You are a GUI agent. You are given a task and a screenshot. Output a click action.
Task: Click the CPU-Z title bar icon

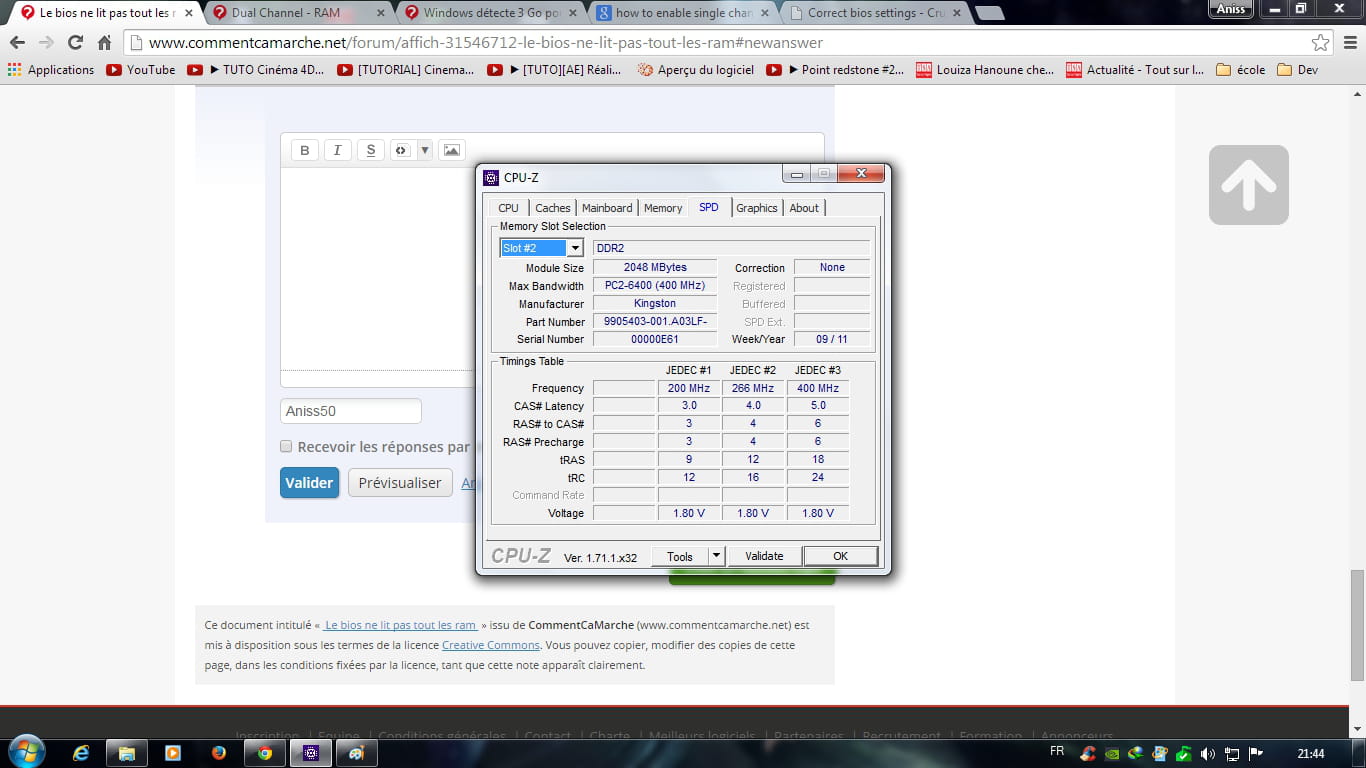tap(491, 178)
